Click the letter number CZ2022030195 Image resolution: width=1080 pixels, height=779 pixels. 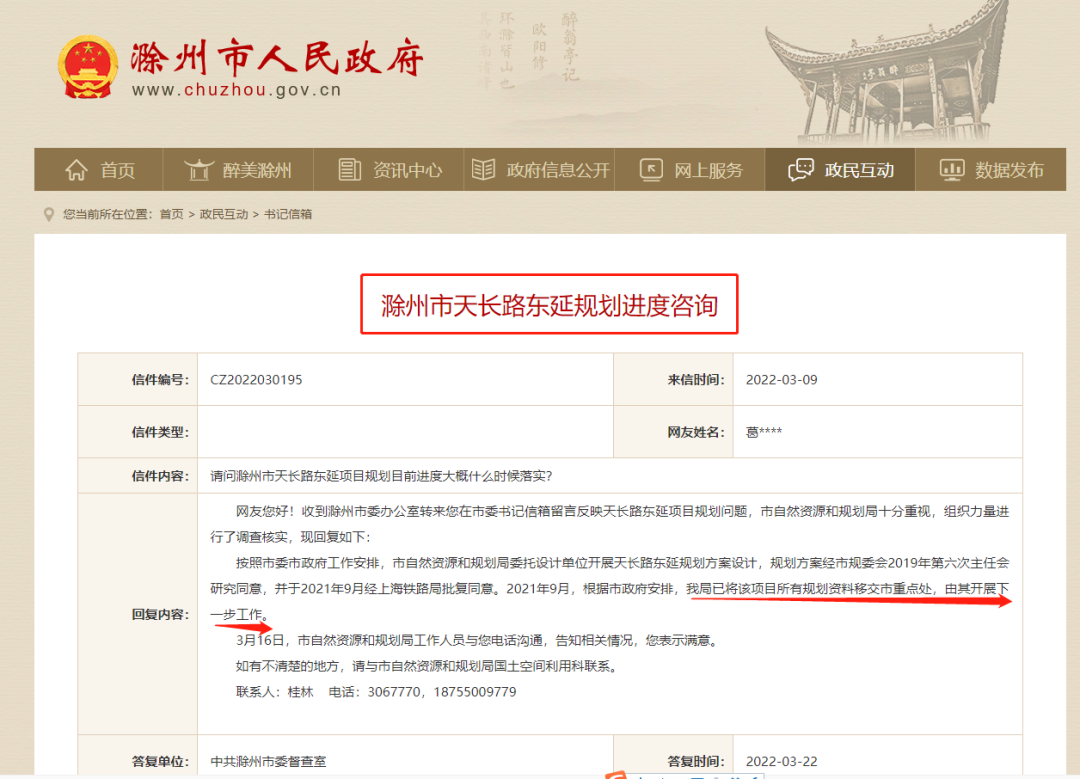pos(256,380)
